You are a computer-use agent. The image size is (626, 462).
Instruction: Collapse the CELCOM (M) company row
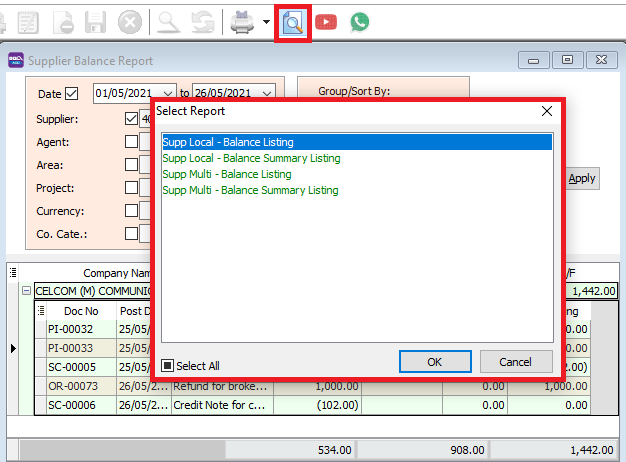coord(26,291)
